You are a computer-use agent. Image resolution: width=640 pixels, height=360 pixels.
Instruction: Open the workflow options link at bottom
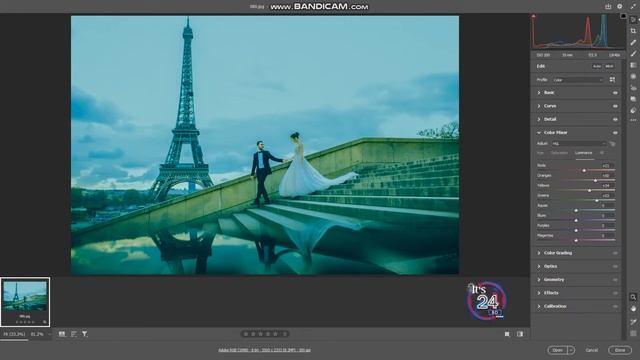[264, 350]
